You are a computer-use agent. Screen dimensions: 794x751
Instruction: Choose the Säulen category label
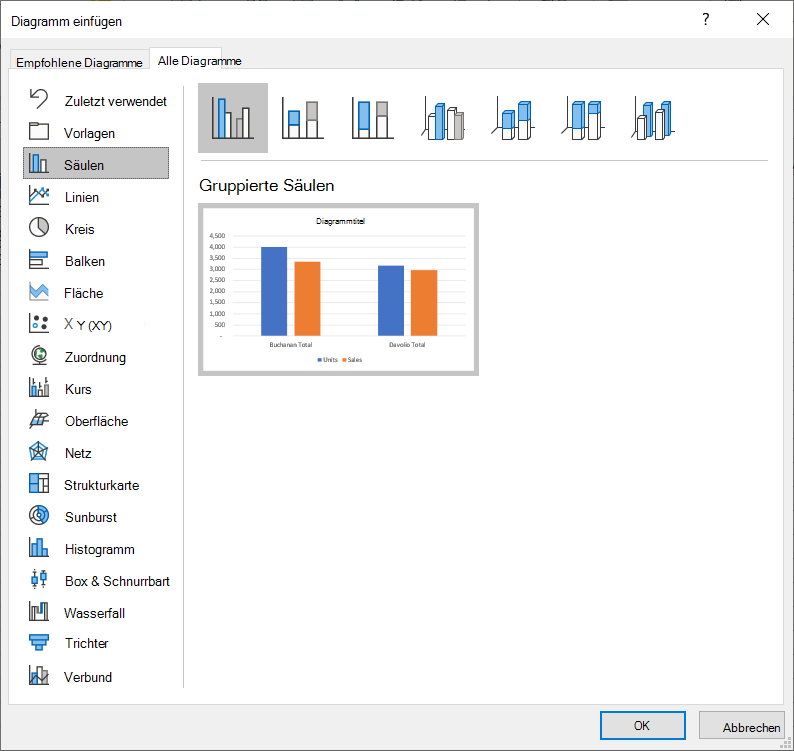pyautogui.click(x=84, y=165)
